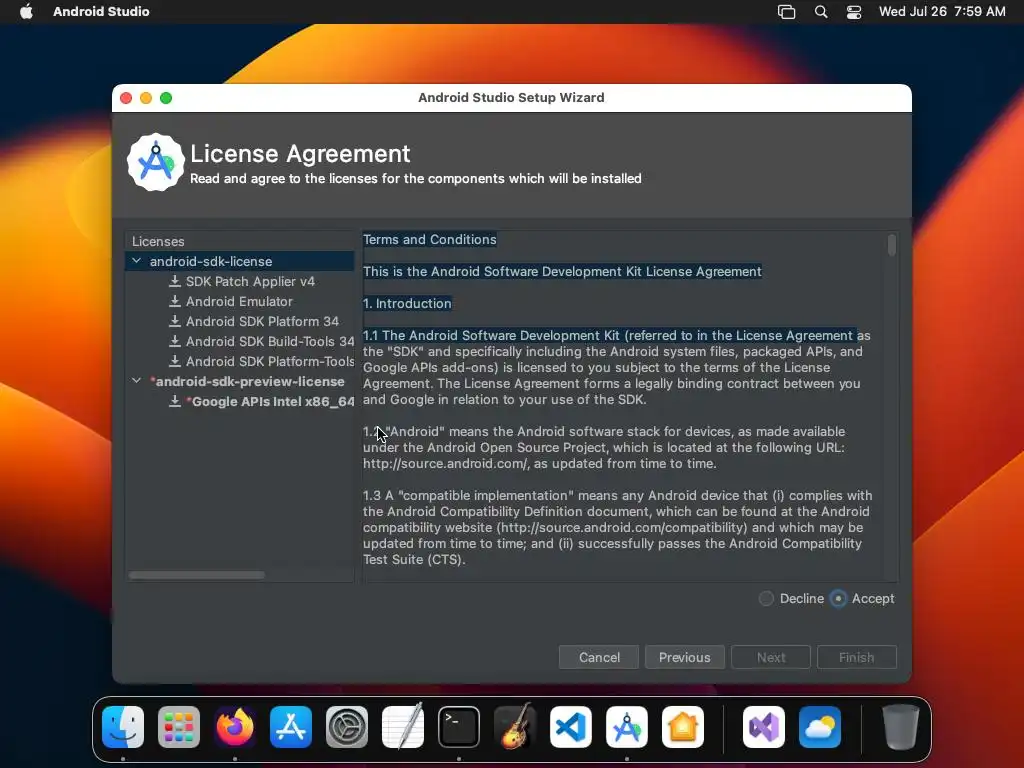Click the Android Studio logo in wizard header
The height and width of the screenshot is (768, 1024).
pyautogui.click(x=155, y=163)
